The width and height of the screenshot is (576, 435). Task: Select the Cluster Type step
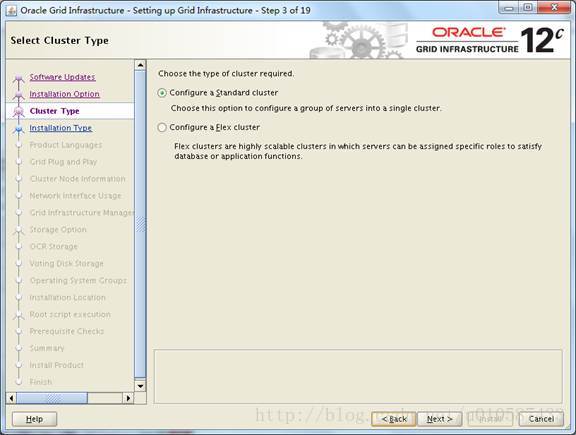(x=54, y=111)
